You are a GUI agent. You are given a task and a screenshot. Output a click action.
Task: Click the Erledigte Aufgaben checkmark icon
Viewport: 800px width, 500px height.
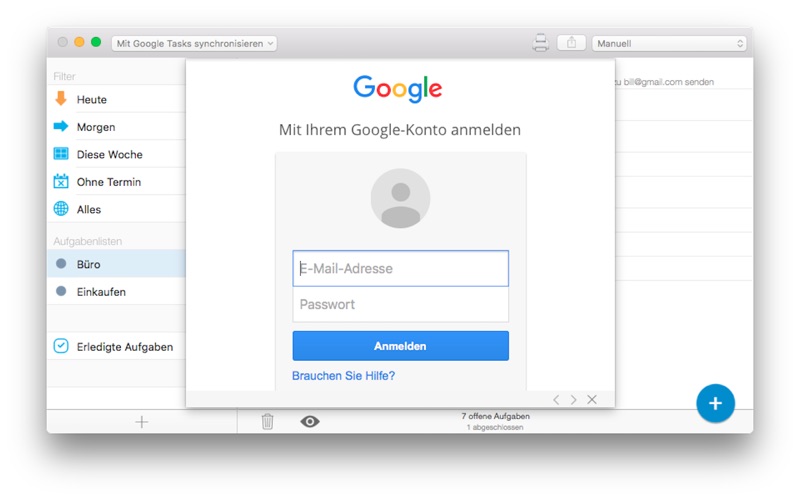[x=61, y=346]
